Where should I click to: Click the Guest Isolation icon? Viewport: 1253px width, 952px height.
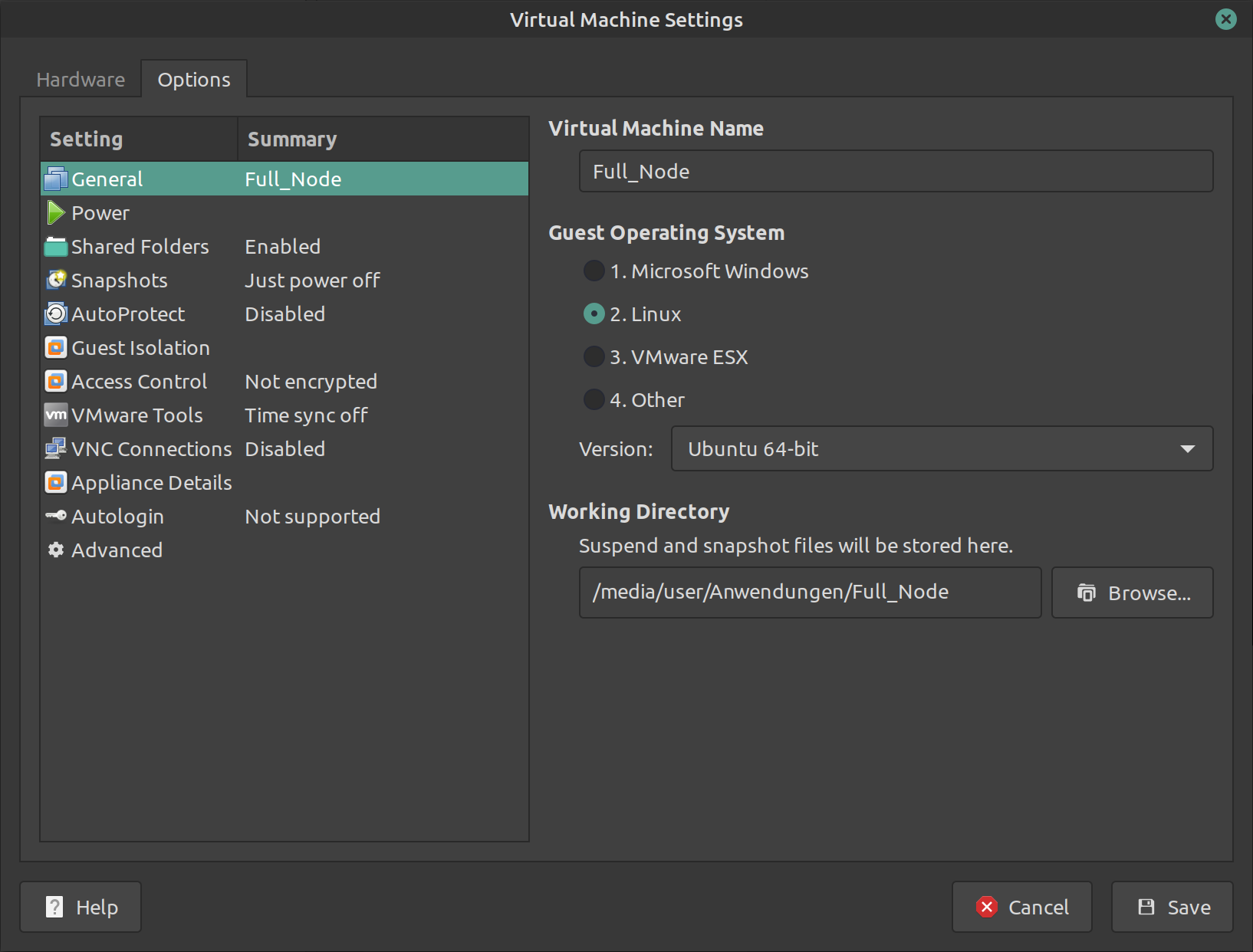coord(56,347)
